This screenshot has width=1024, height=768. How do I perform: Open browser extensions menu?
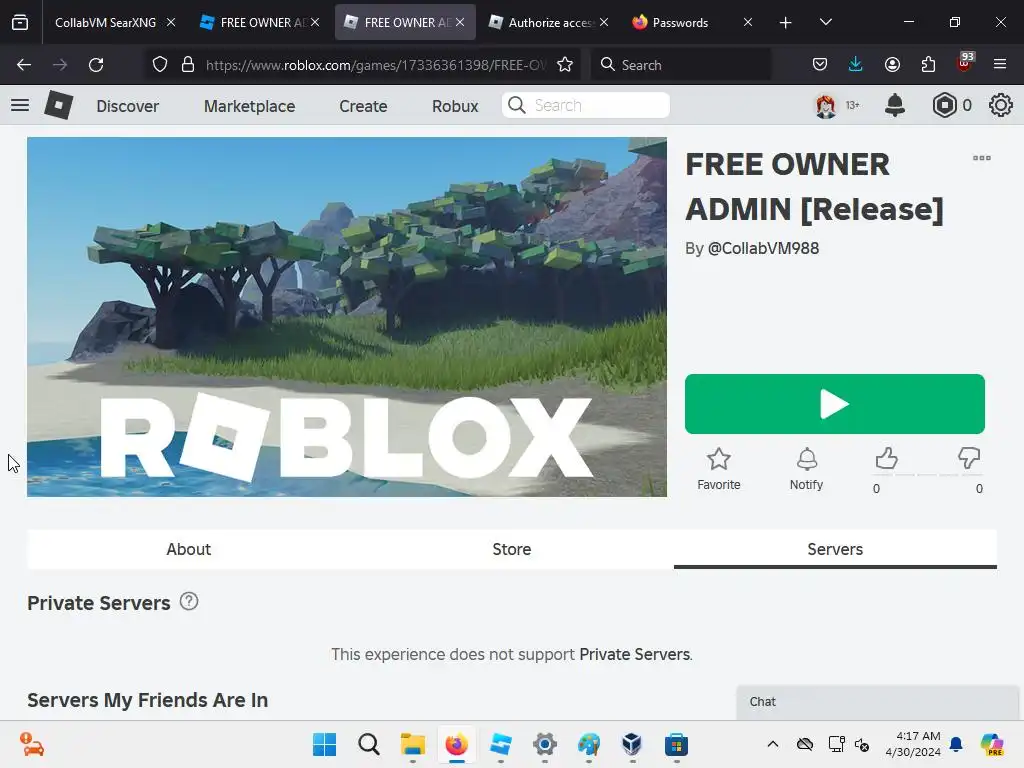[928, 65]
